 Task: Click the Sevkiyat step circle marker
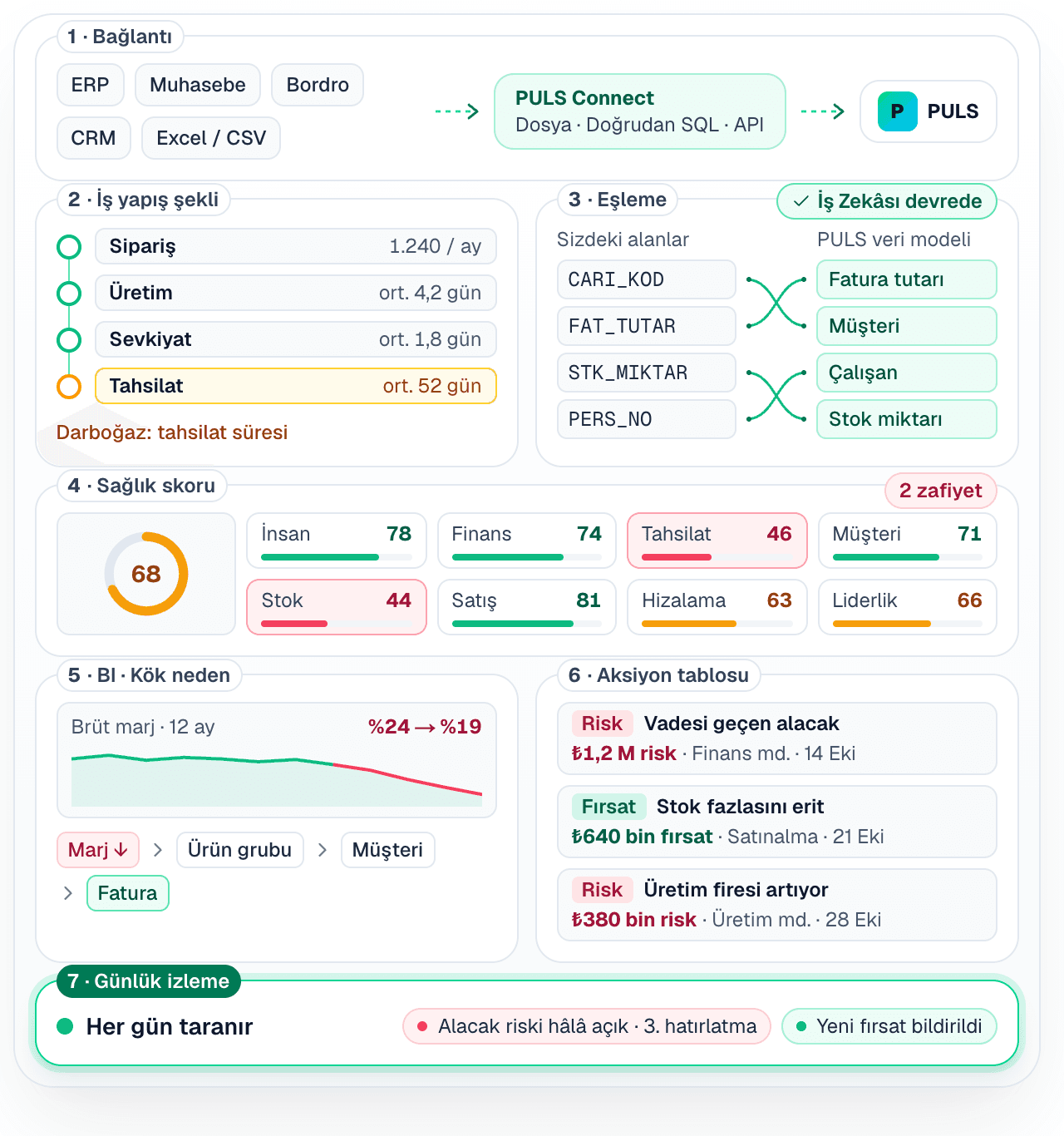pos(69,340)
